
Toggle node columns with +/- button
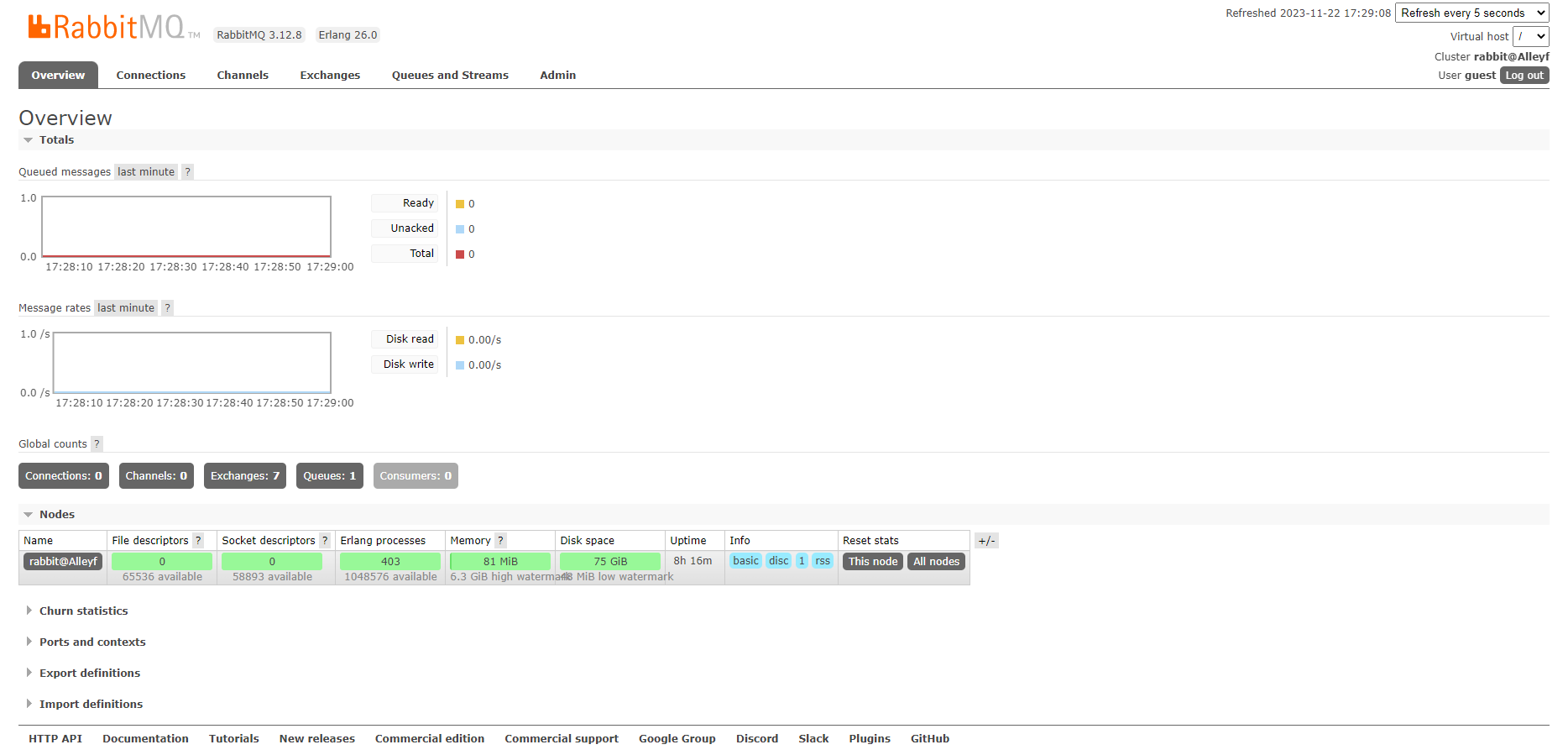(x=986, y=541)
